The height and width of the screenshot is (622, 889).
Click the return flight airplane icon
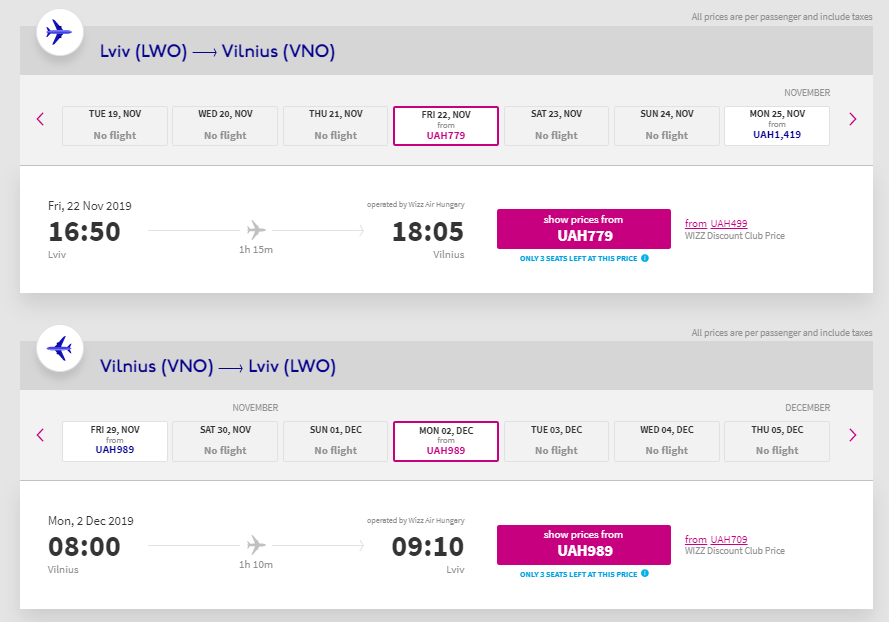[x=59, y=348]
